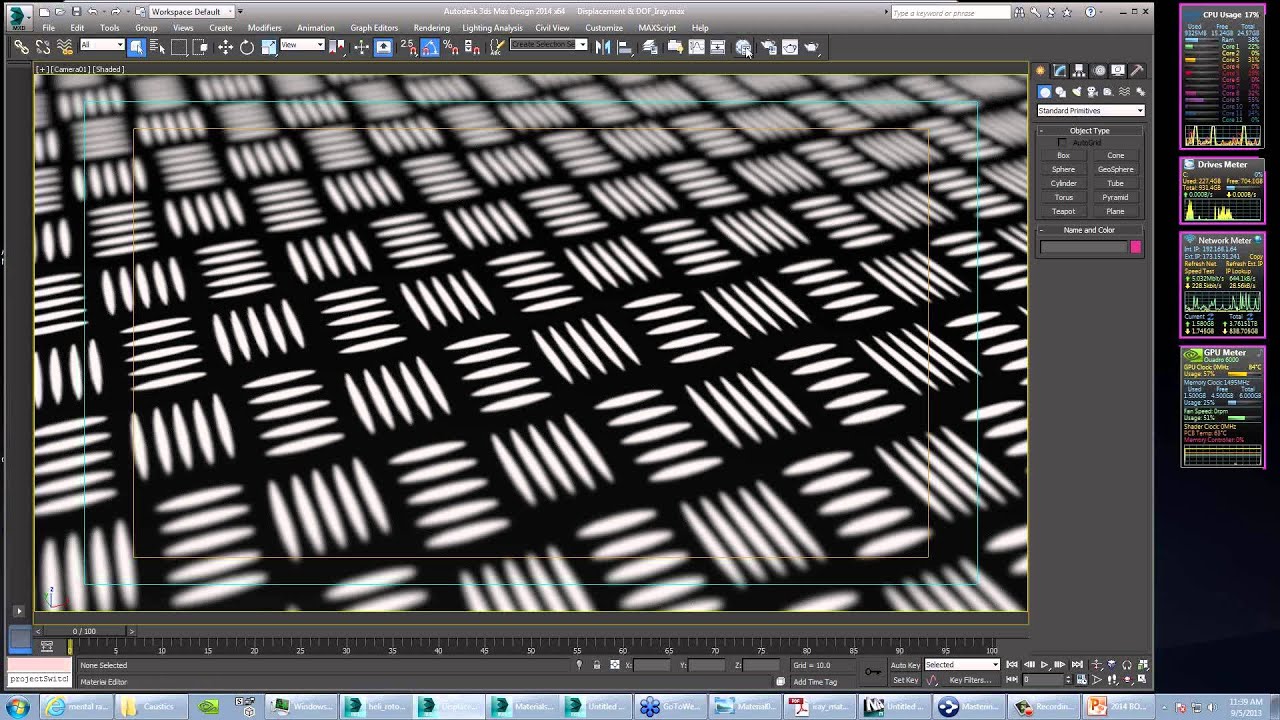Viewport: 1280px width, 720px height.
Task: Enable the AutoGrid checkbox
Action: pos(1062,143)
